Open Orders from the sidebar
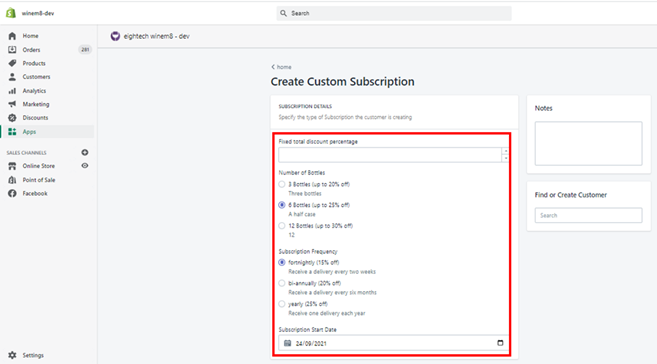 tap(31, 50)
